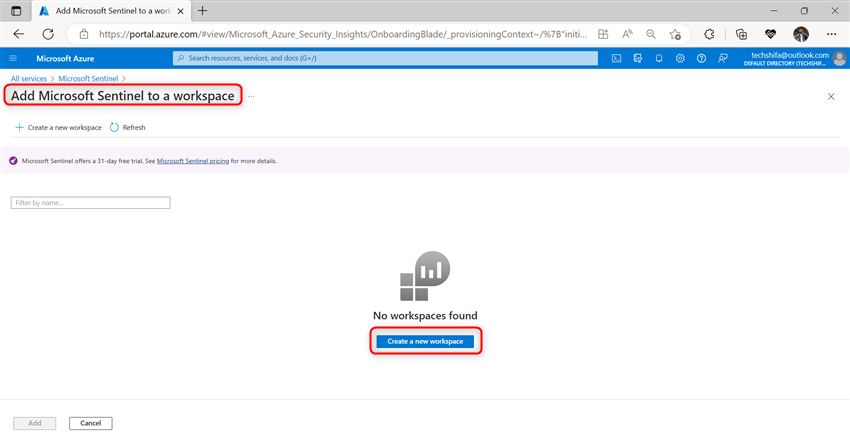
Task: Toggle Read aloud icon in address bar
Action: [627, 34]
